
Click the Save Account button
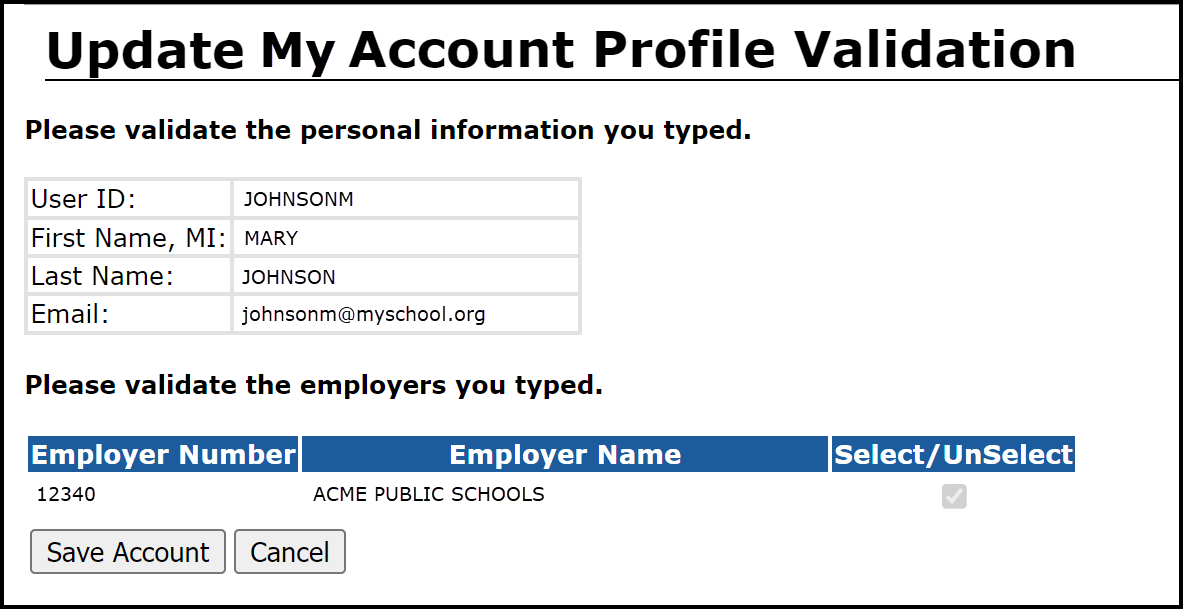(128, 552)
